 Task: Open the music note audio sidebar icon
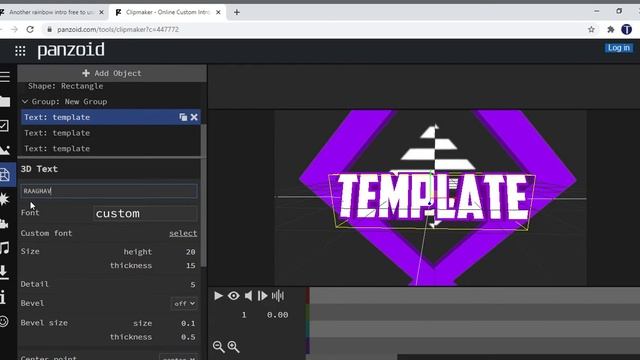pos(5,248)
